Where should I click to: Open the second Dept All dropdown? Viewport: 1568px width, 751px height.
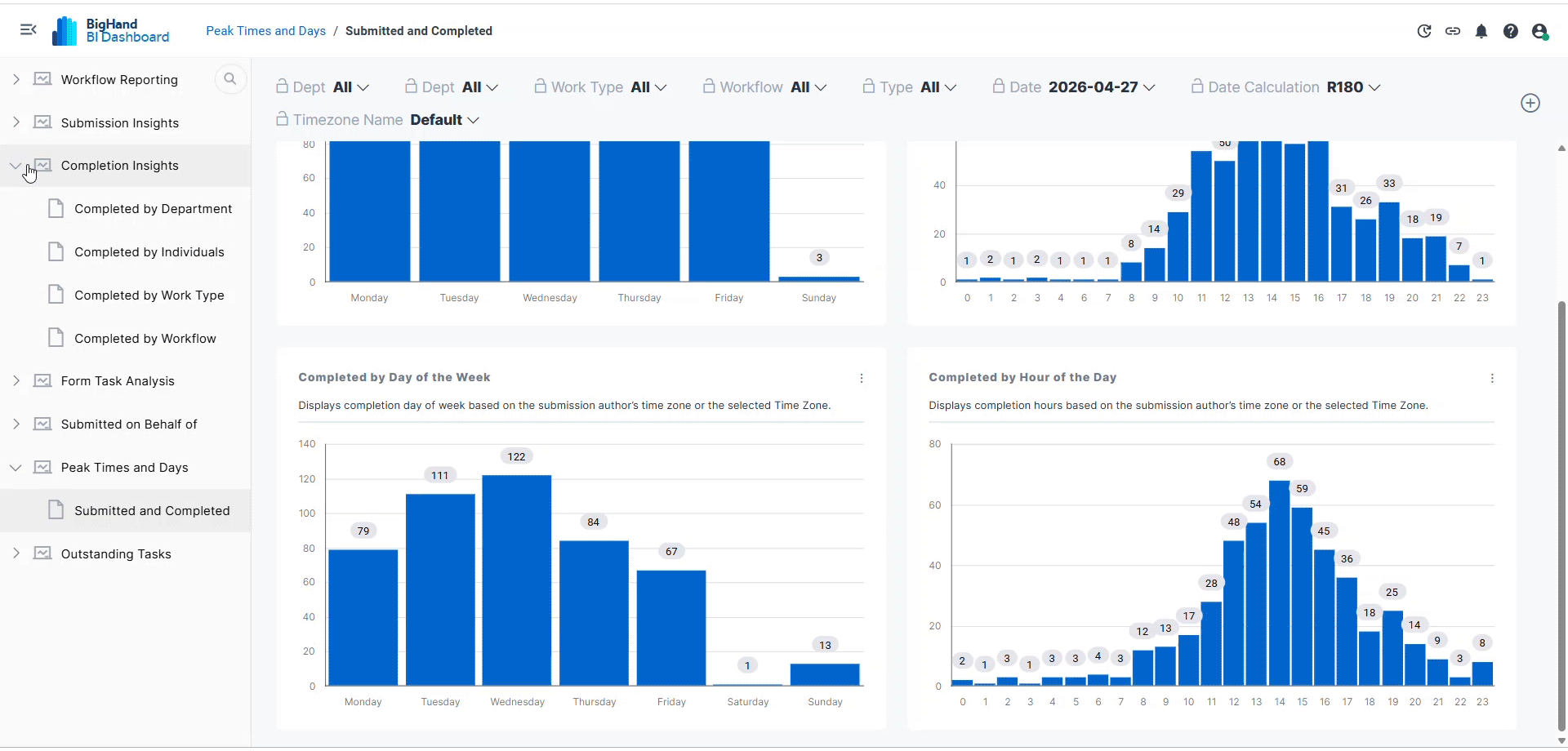pos(480,87)
